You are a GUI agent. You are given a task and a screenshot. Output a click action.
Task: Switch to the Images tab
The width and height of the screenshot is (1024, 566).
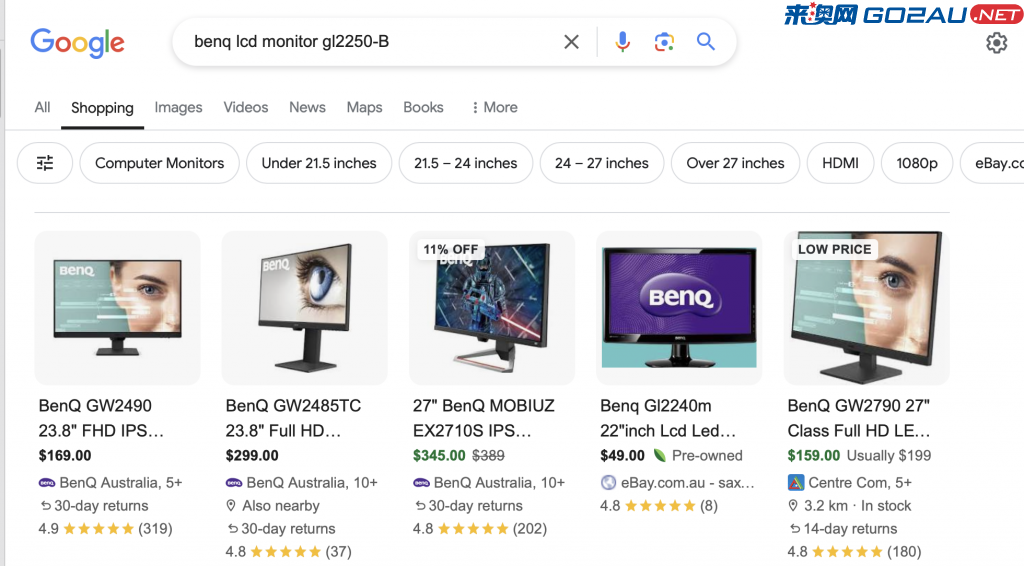click(178, 108)
